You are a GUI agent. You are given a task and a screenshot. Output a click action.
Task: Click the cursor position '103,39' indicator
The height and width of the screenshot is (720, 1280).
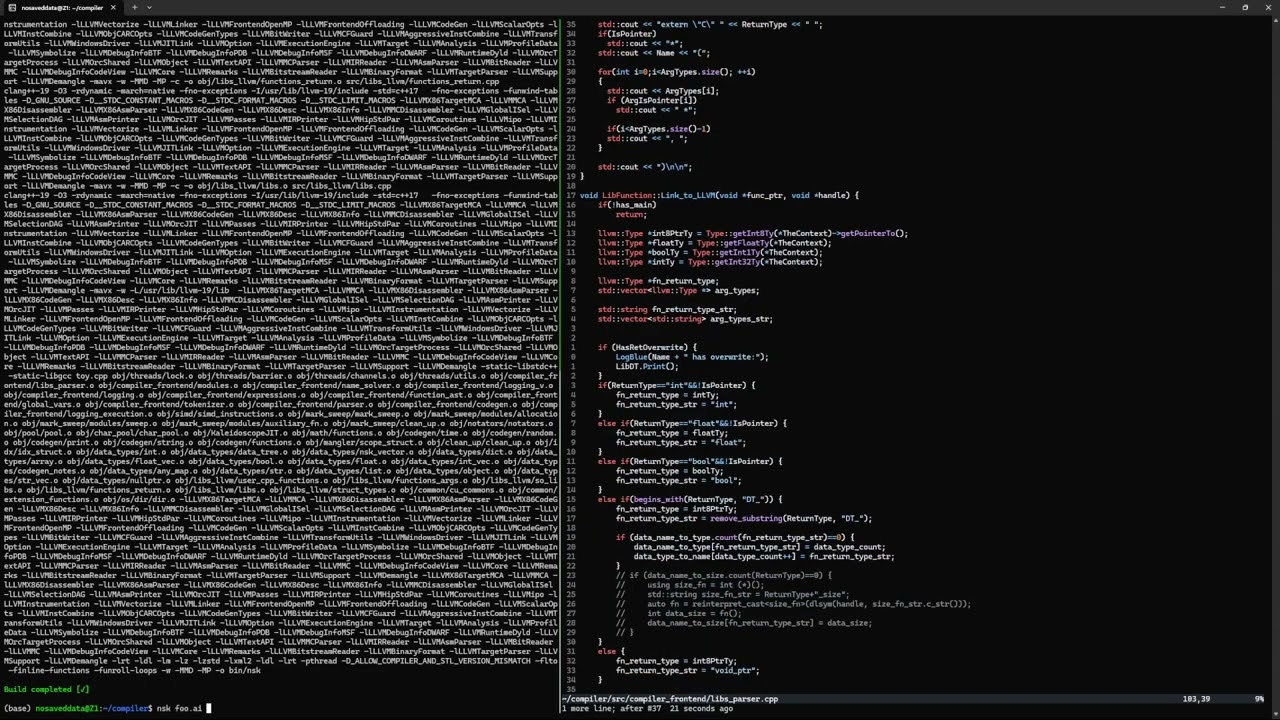1196,699
